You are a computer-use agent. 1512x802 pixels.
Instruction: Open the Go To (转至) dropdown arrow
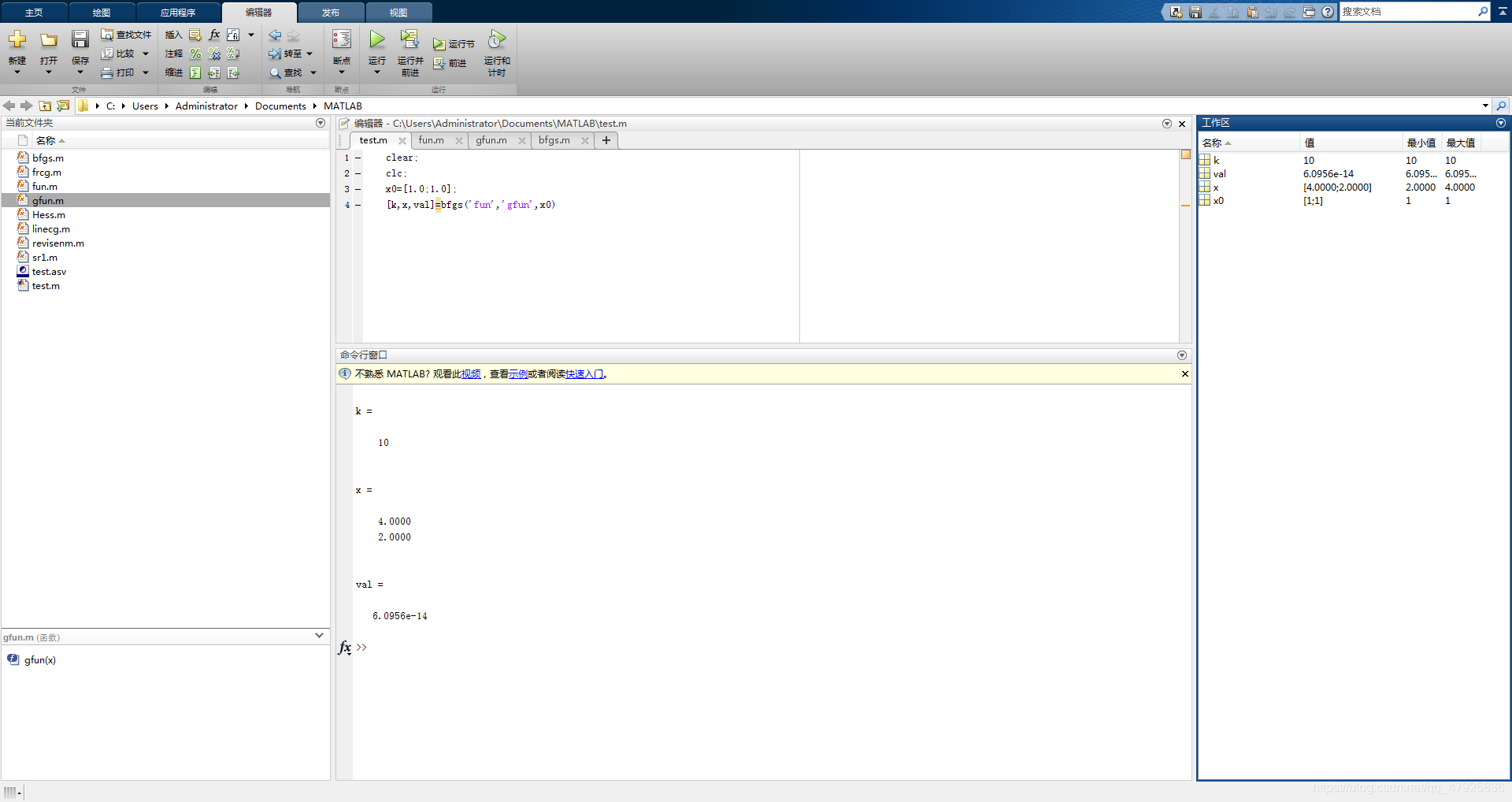(x=309, y=54)
